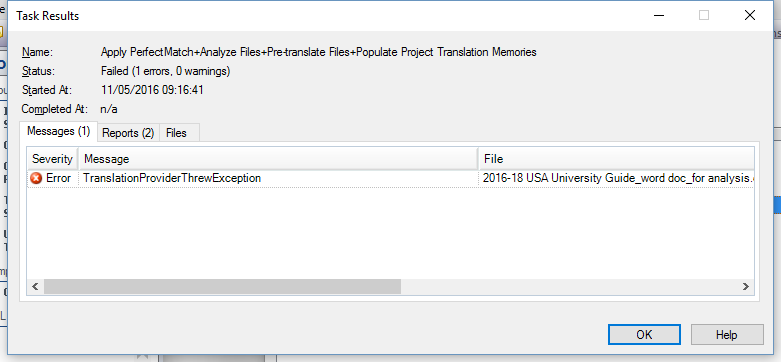Image resolution: width=781 pixels, height=362 pixels.
Task: Click the Failed (1 errors, 0 warnings) status text
Action: click(165, 71)
